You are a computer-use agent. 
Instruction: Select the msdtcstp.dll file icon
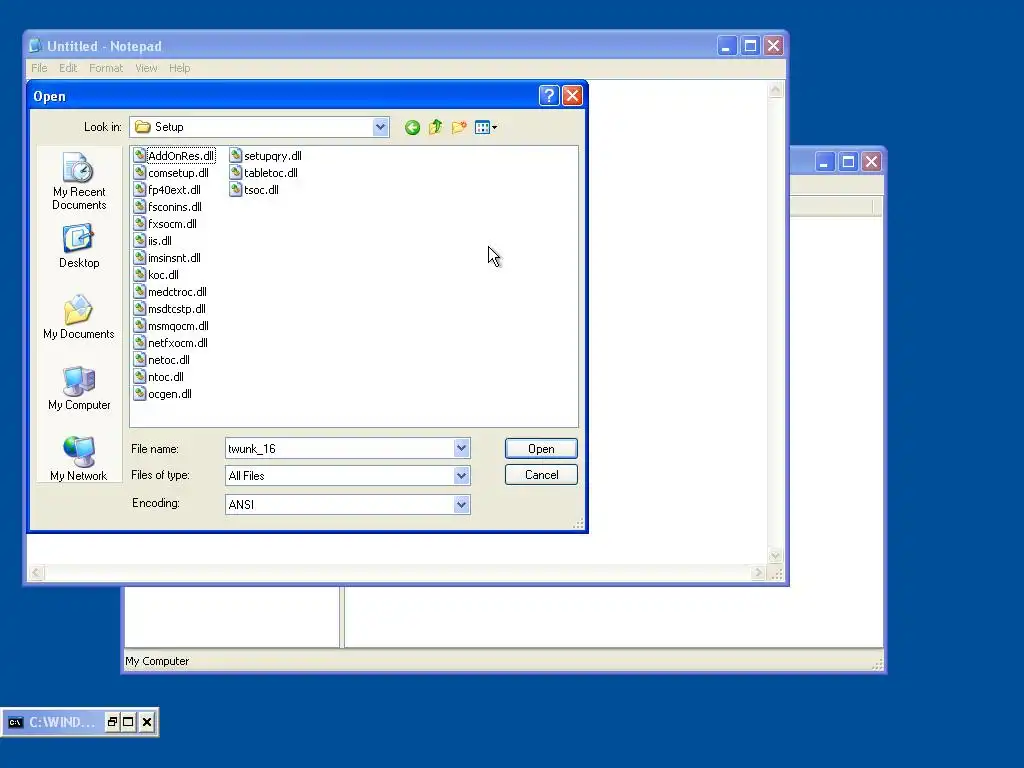click(139, 308)
